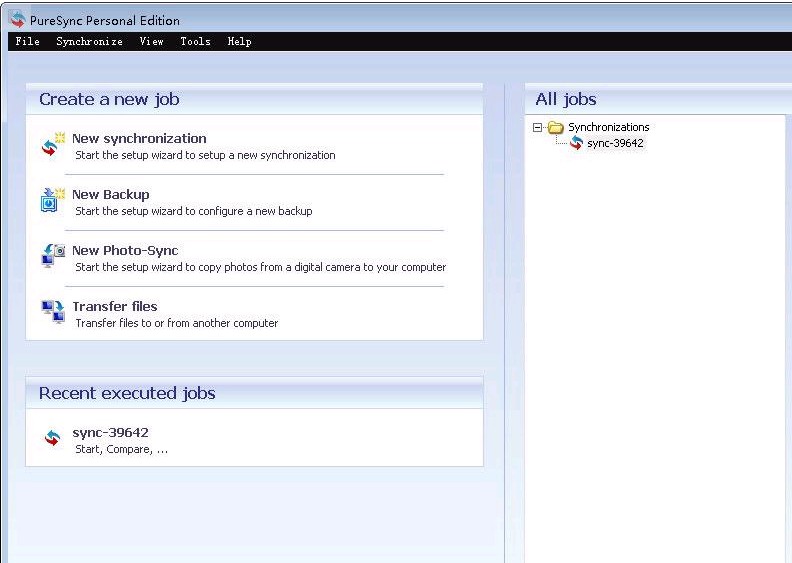Select the Transfer files title text
The height and width of the screenshot is (563, 792).
(x=114, y=307)
